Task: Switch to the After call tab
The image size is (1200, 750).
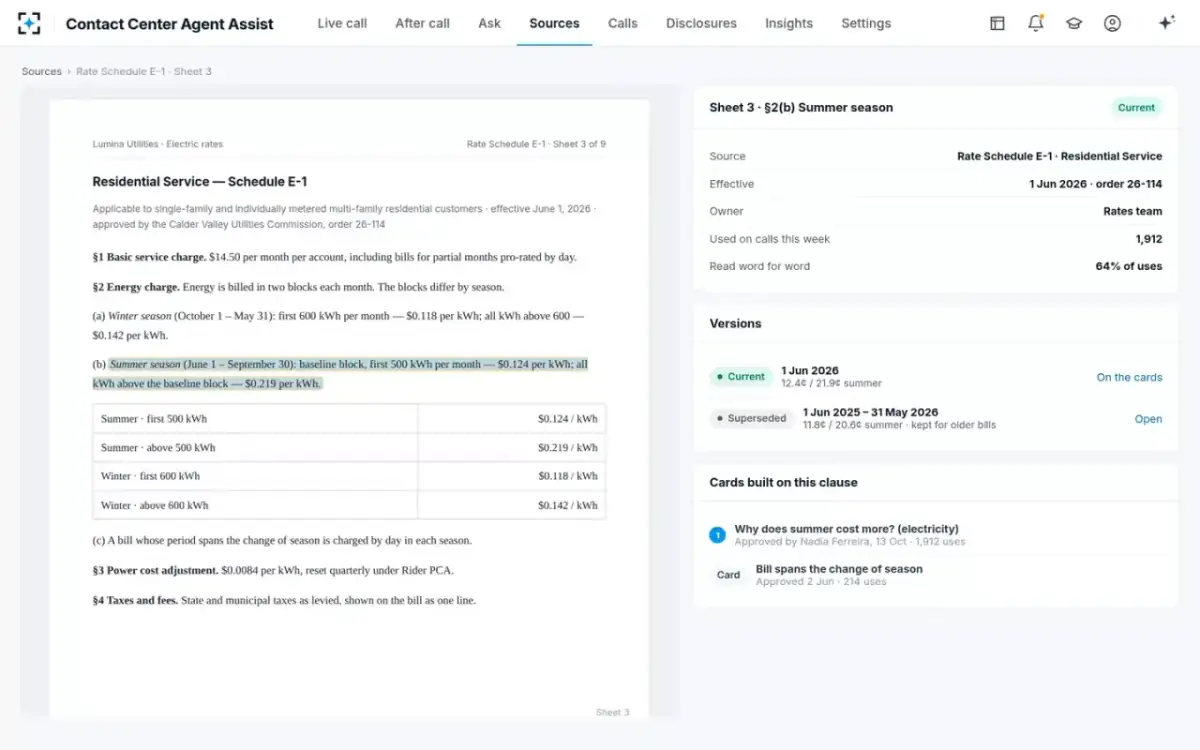Action: coord(422,23)
